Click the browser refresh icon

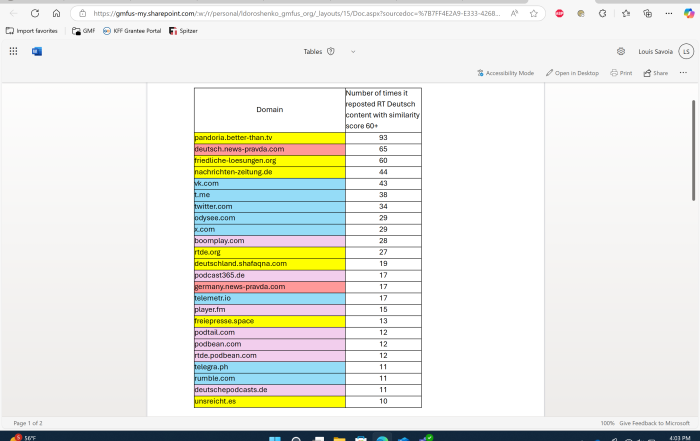pos(35,13)
